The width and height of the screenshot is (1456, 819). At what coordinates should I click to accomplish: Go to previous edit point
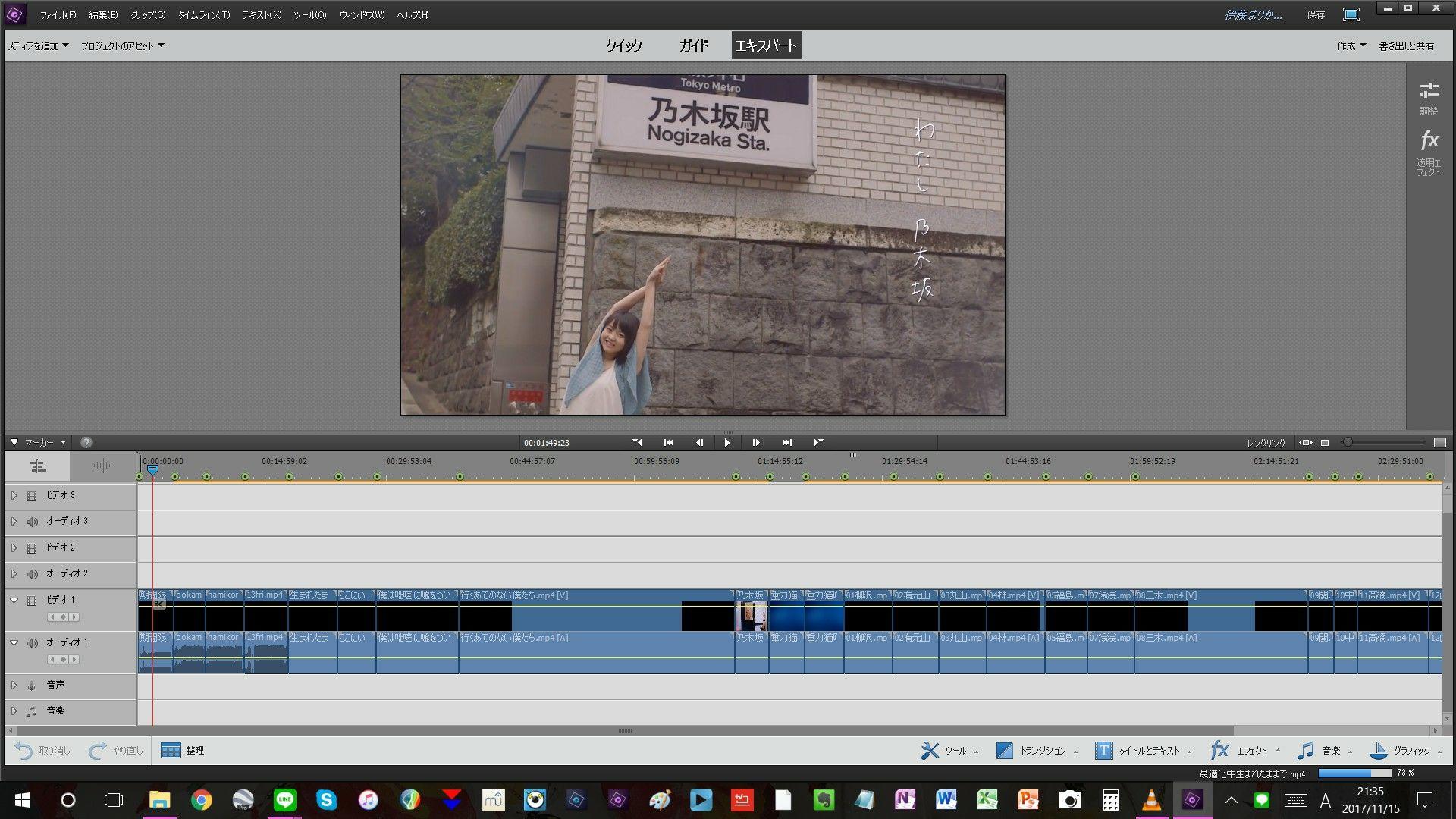click(x=669, y=442)
